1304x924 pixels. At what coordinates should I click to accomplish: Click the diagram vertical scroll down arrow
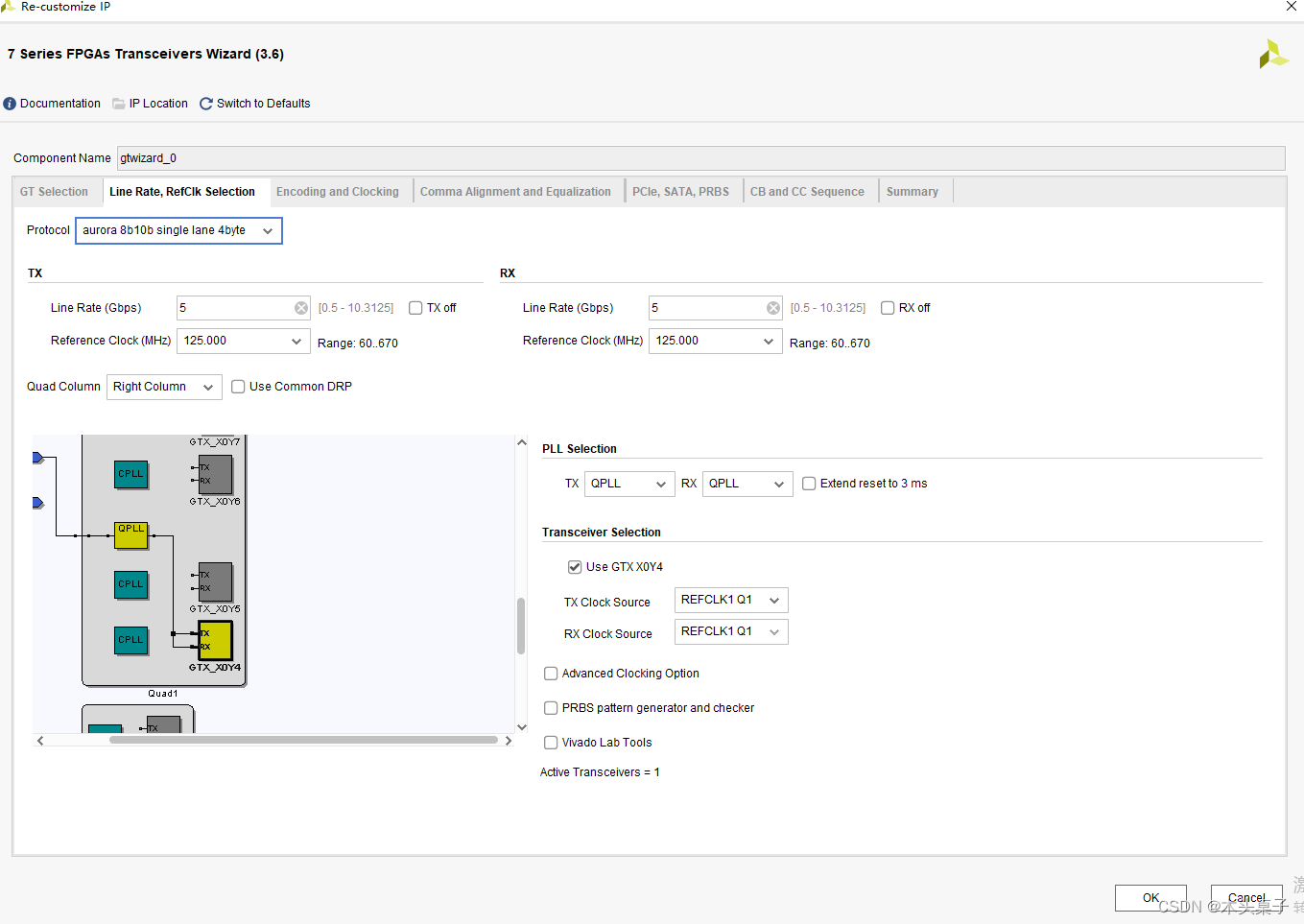coord(521,727)
